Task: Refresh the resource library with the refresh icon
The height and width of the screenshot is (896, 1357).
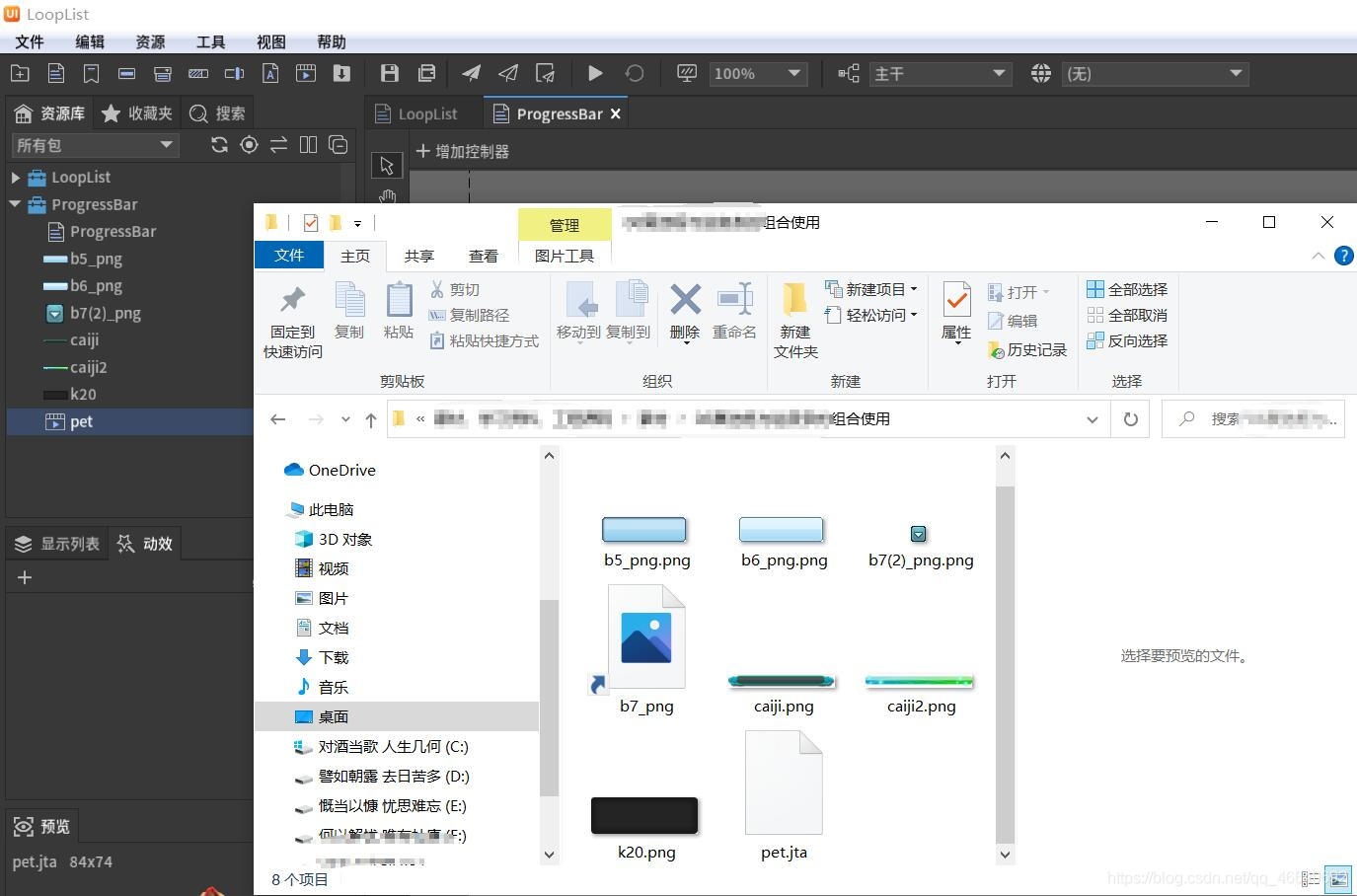Action: click(x=218, y=144)
